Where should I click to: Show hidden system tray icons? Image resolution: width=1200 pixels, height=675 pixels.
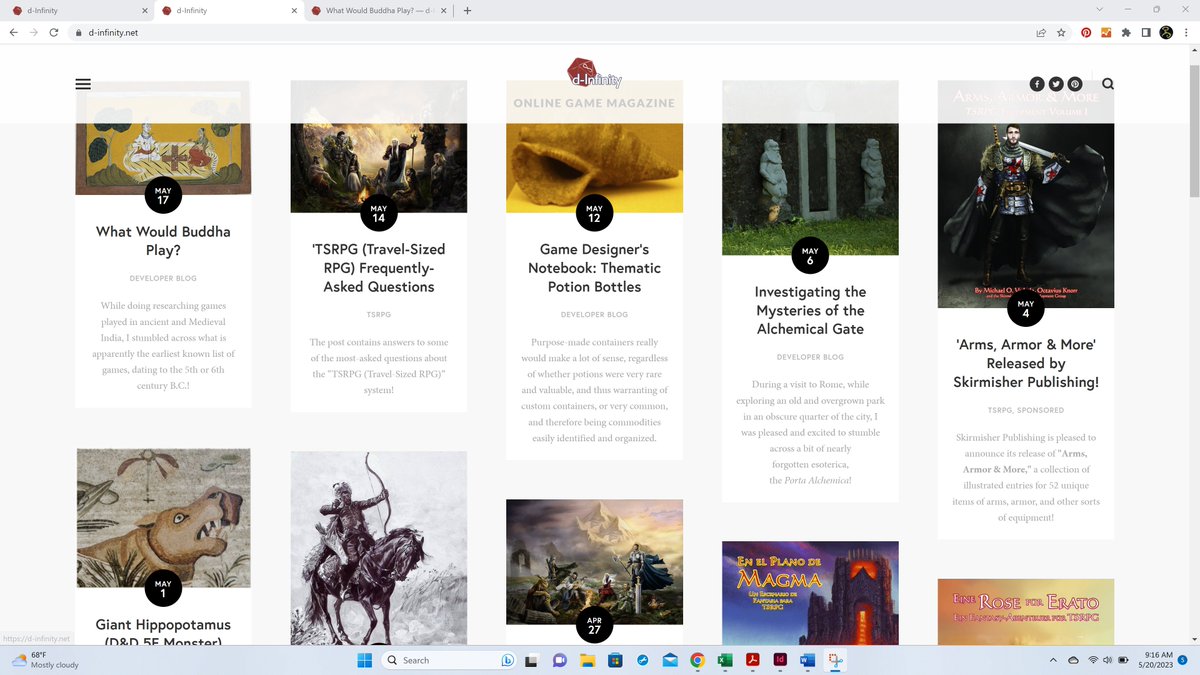(x=1053, y=660)
